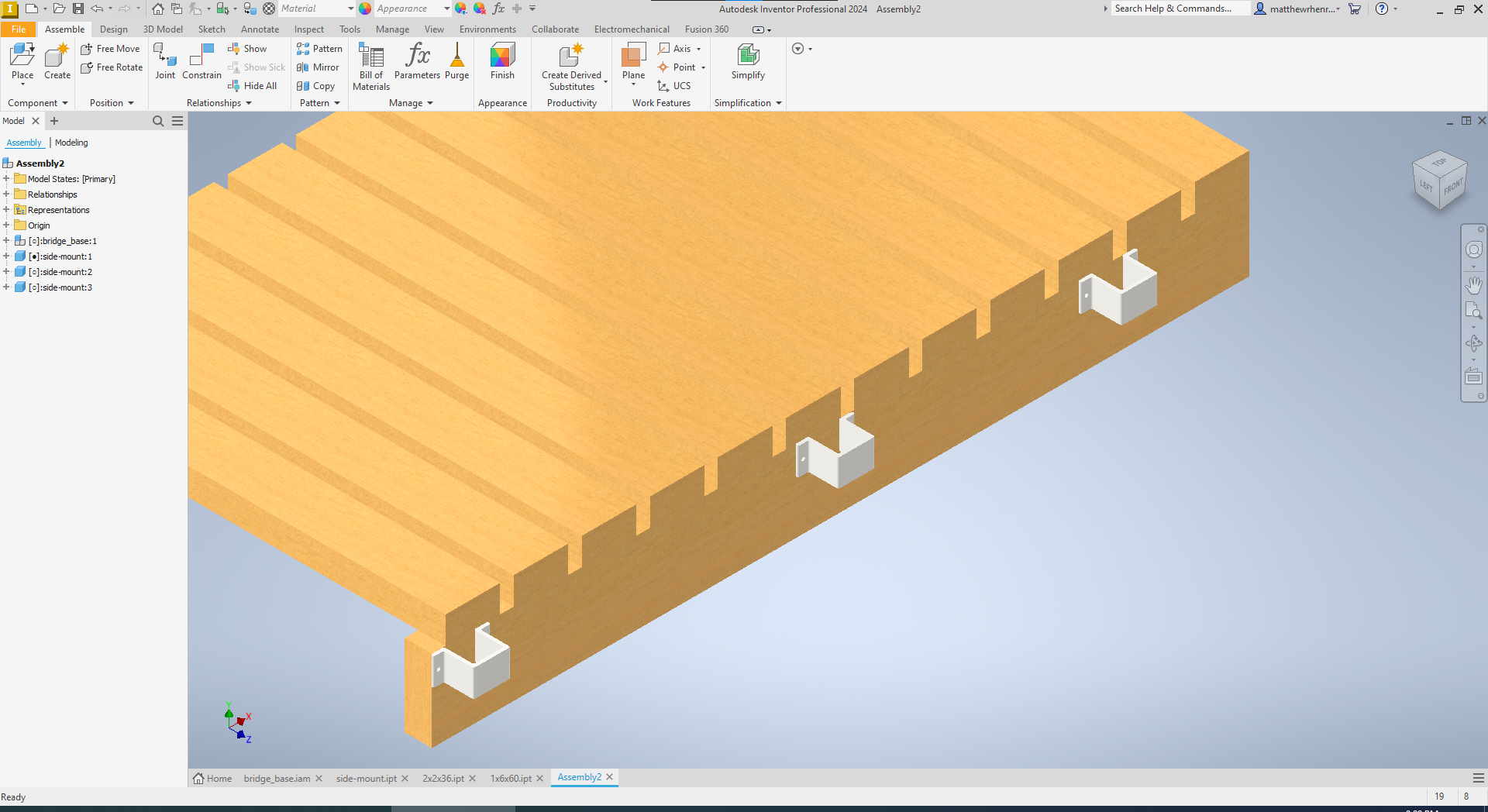Screen dimensions: 1488x812
Task: Open the Pattern component tool
Action: pos(319,49)
